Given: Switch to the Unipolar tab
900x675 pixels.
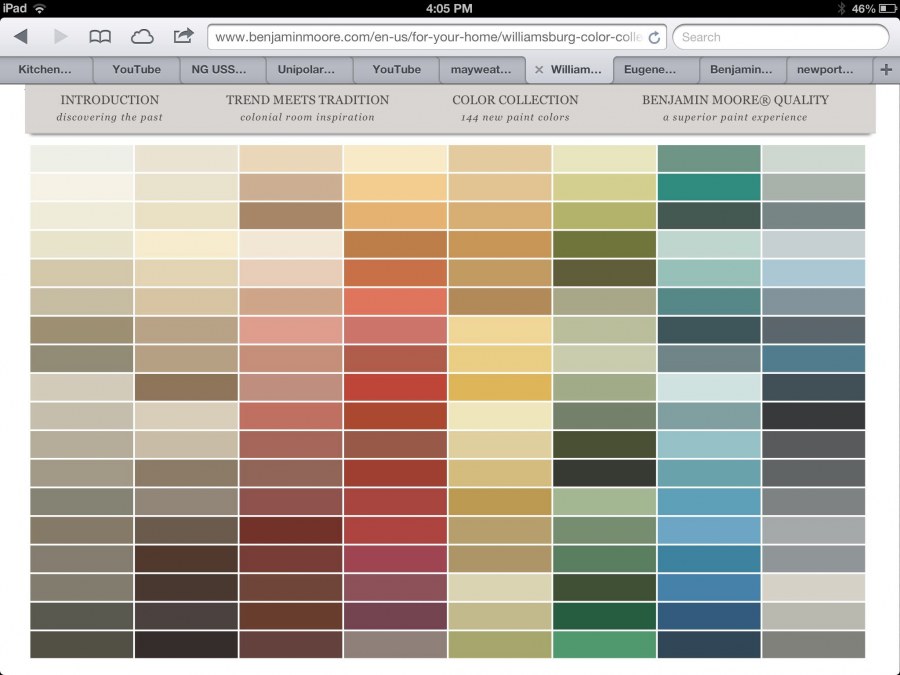Looking at the screenshot, I should [x=308, y=70].
